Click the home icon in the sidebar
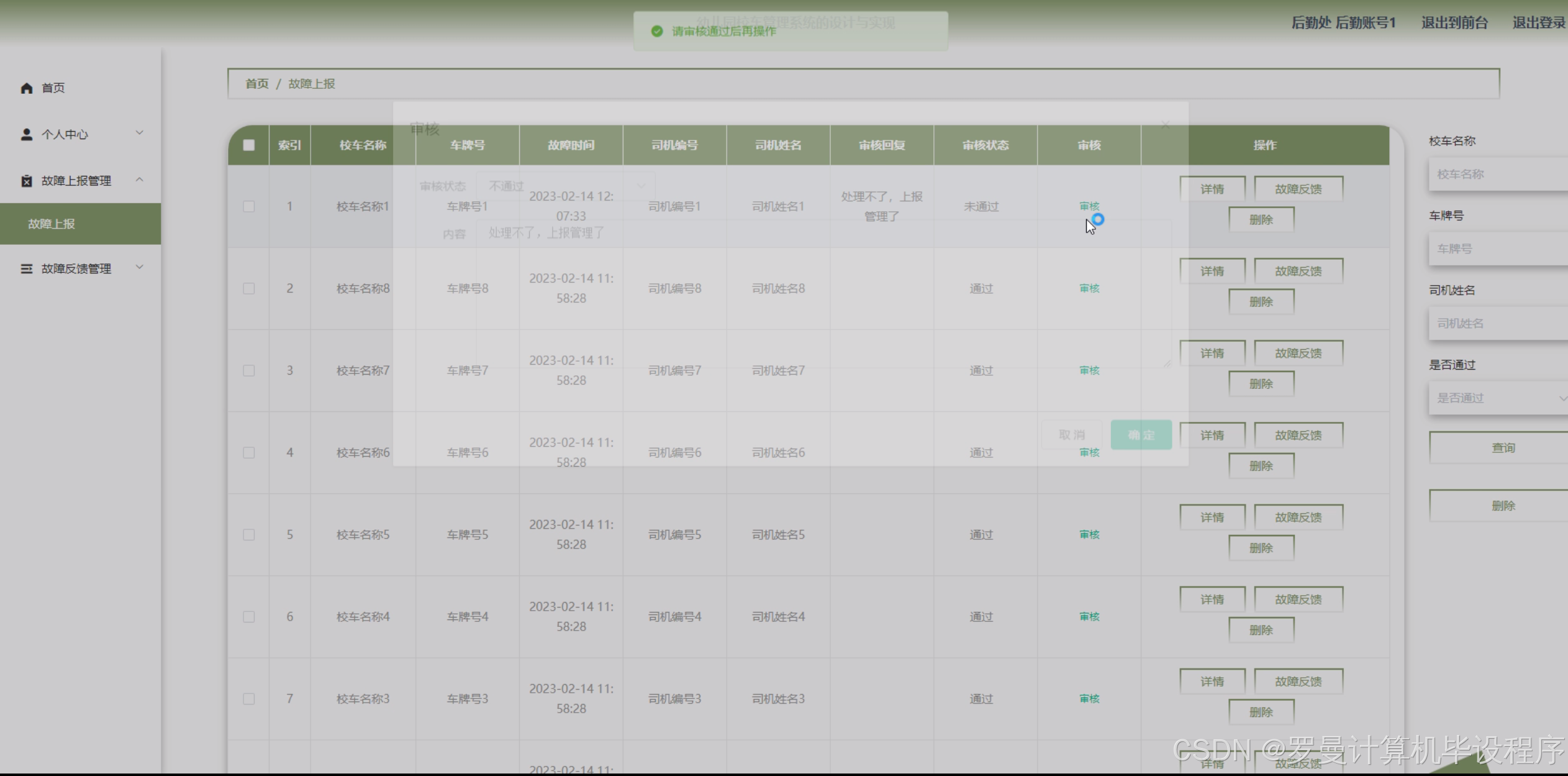 coord(26,88)
